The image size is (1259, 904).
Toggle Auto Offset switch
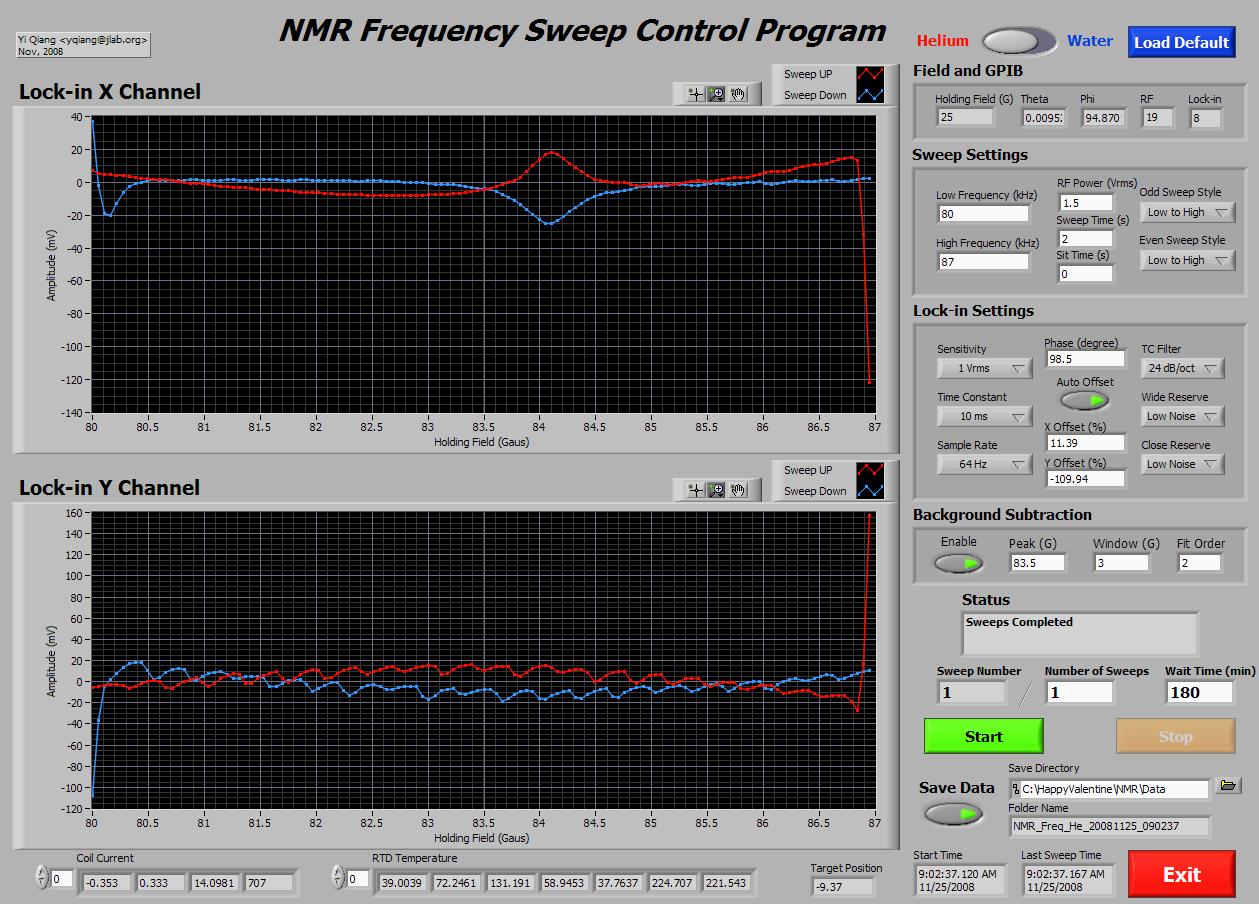[x=1085, y=400]
